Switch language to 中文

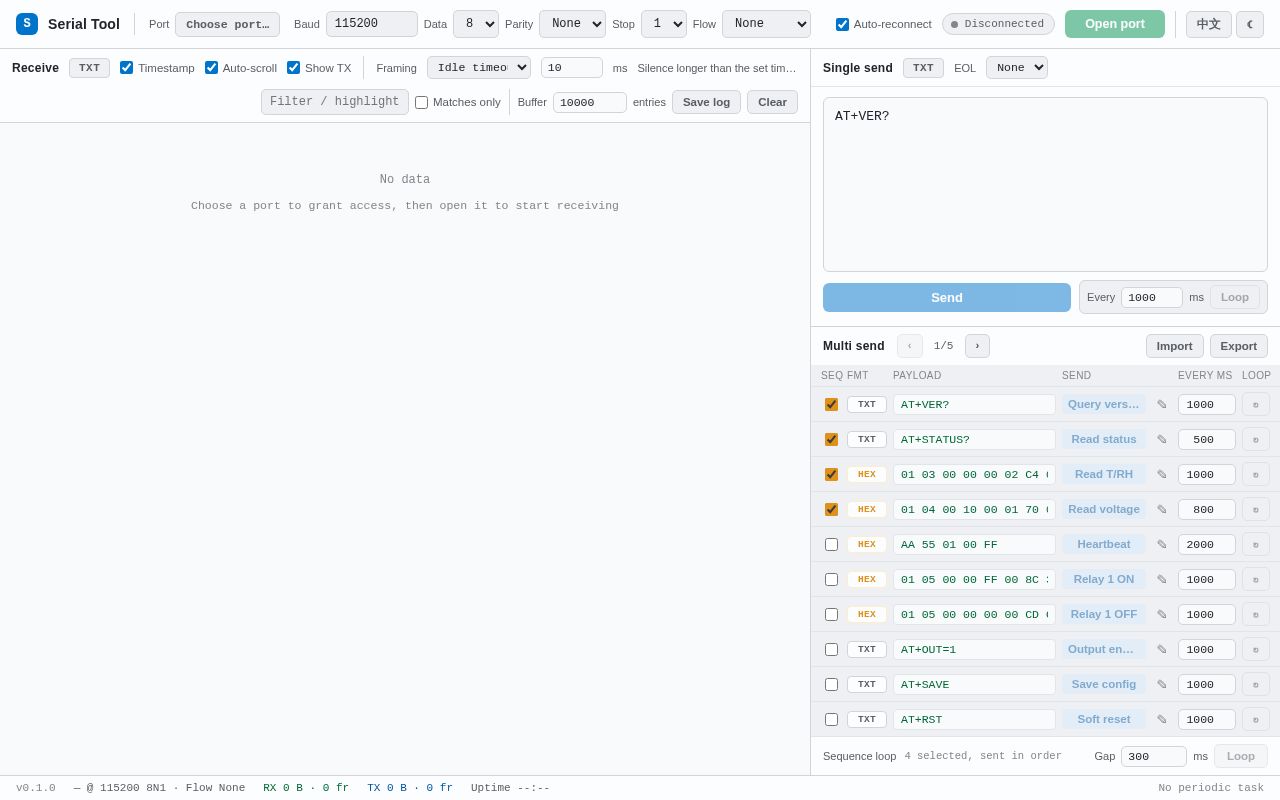(x=1209, y=24)
